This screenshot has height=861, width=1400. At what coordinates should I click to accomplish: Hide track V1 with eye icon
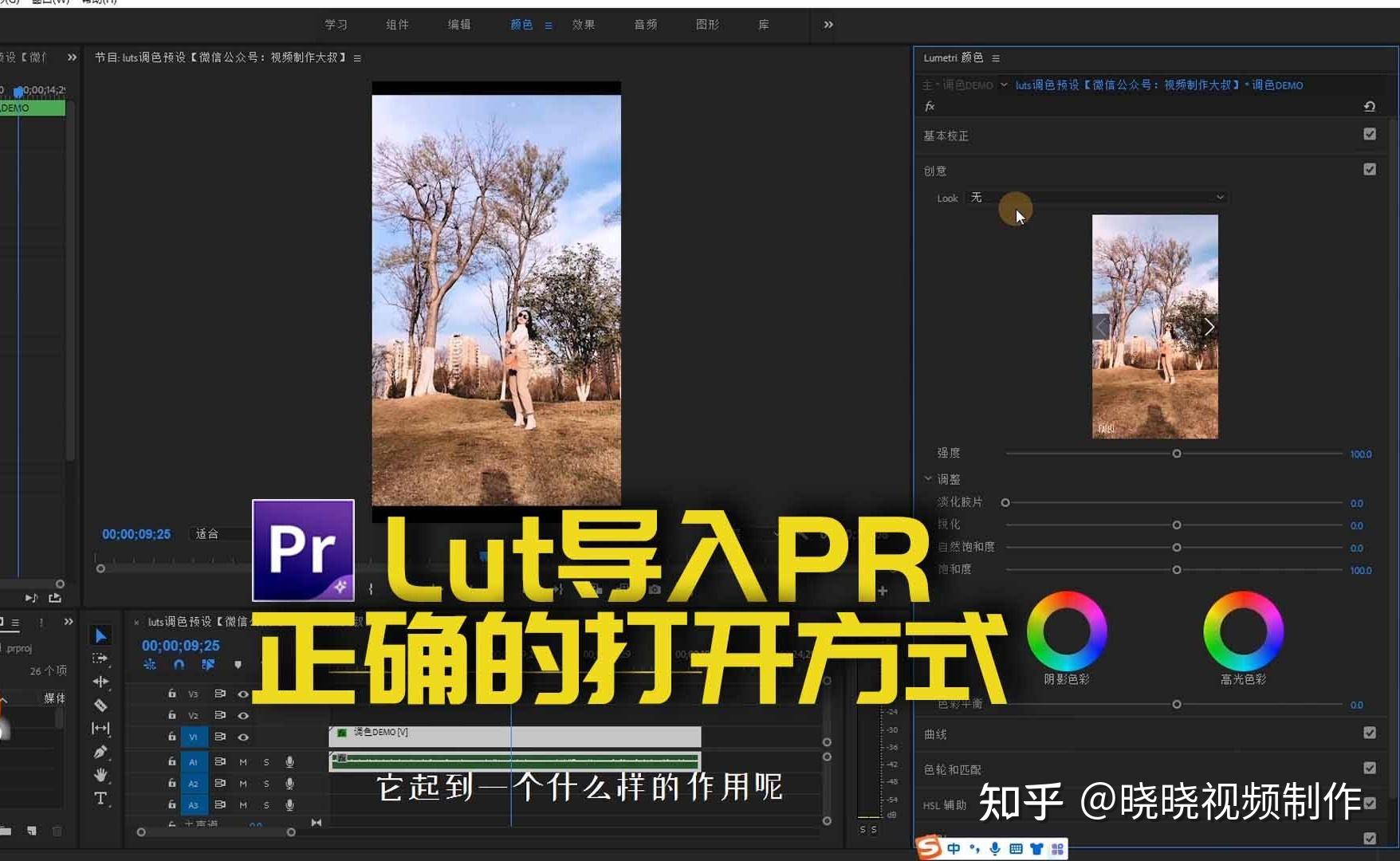[243, 737]
